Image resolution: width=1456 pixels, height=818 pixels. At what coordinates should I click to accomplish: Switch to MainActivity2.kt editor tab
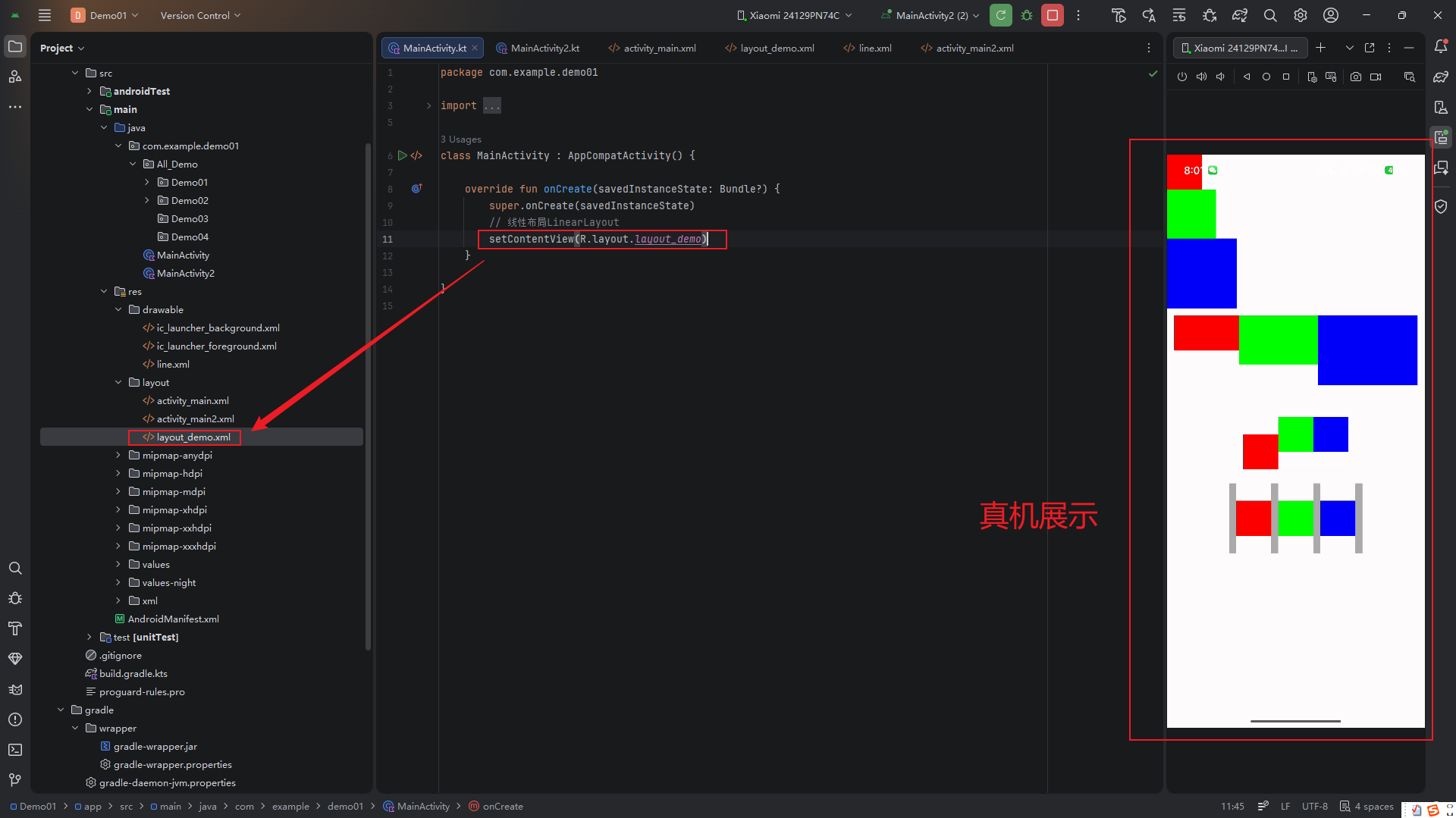pos(538,48)
